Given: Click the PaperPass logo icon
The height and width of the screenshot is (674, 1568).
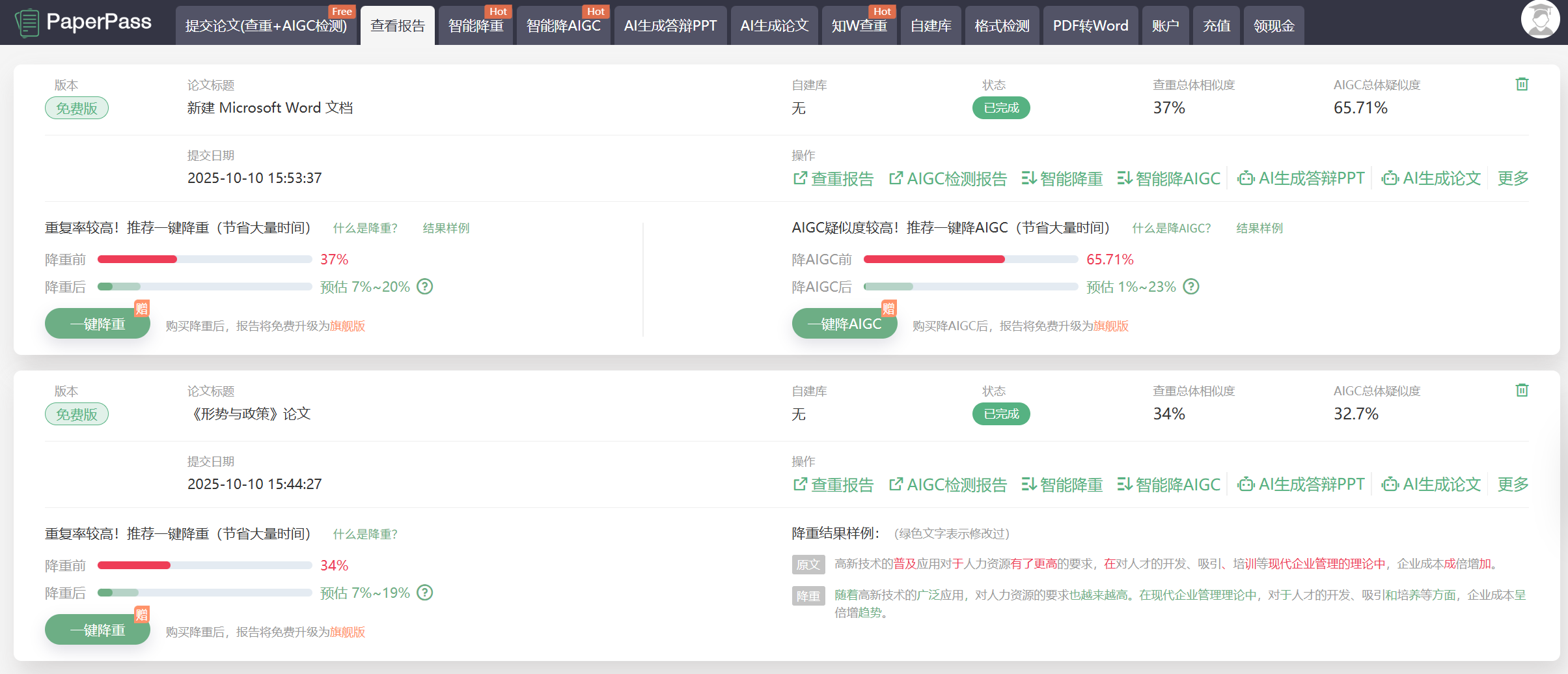Looking at the screenshot, I should click(x=27, y=23).
